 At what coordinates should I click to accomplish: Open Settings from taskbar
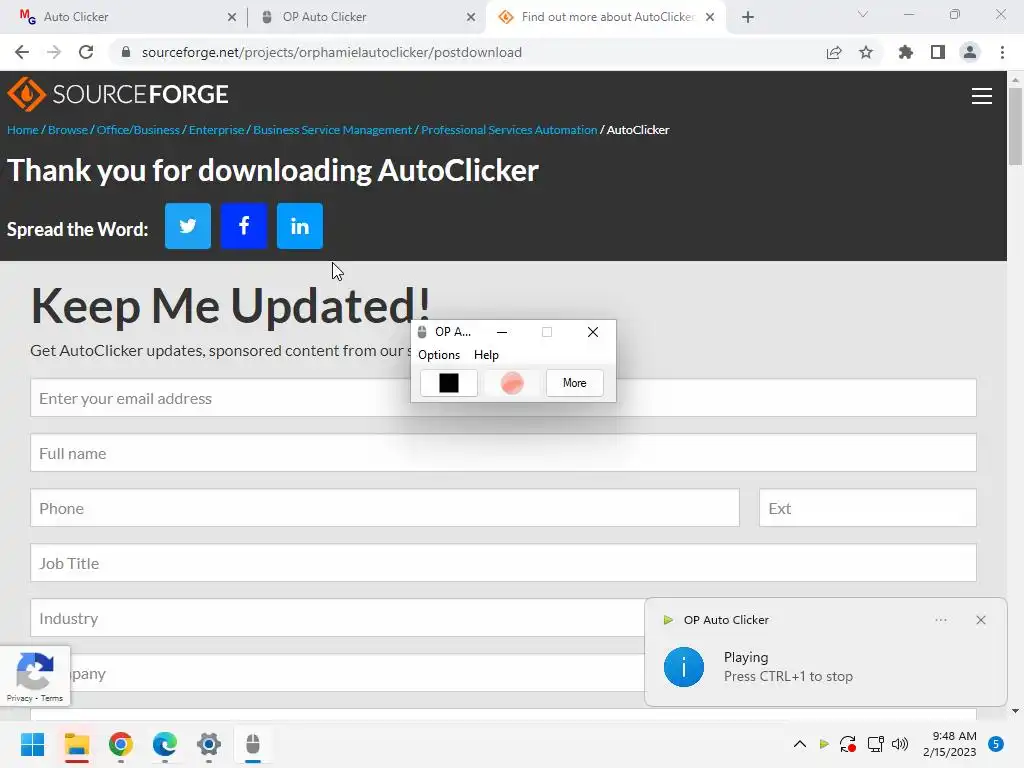pos(209,744)
